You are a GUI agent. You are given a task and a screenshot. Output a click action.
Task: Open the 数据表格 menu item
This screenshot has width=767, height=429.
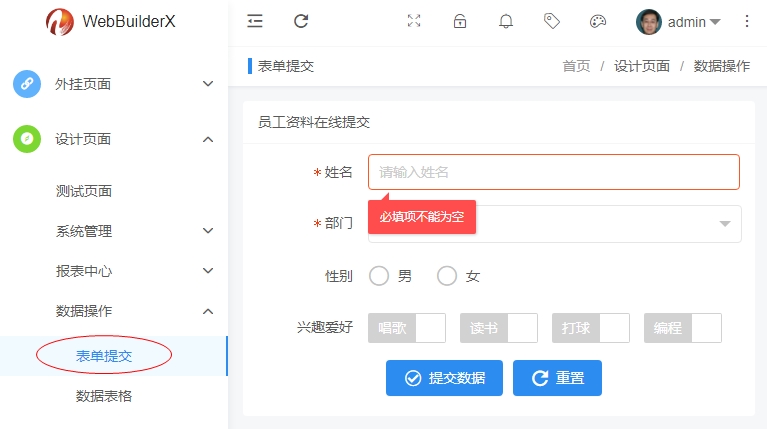coord(104,396)
